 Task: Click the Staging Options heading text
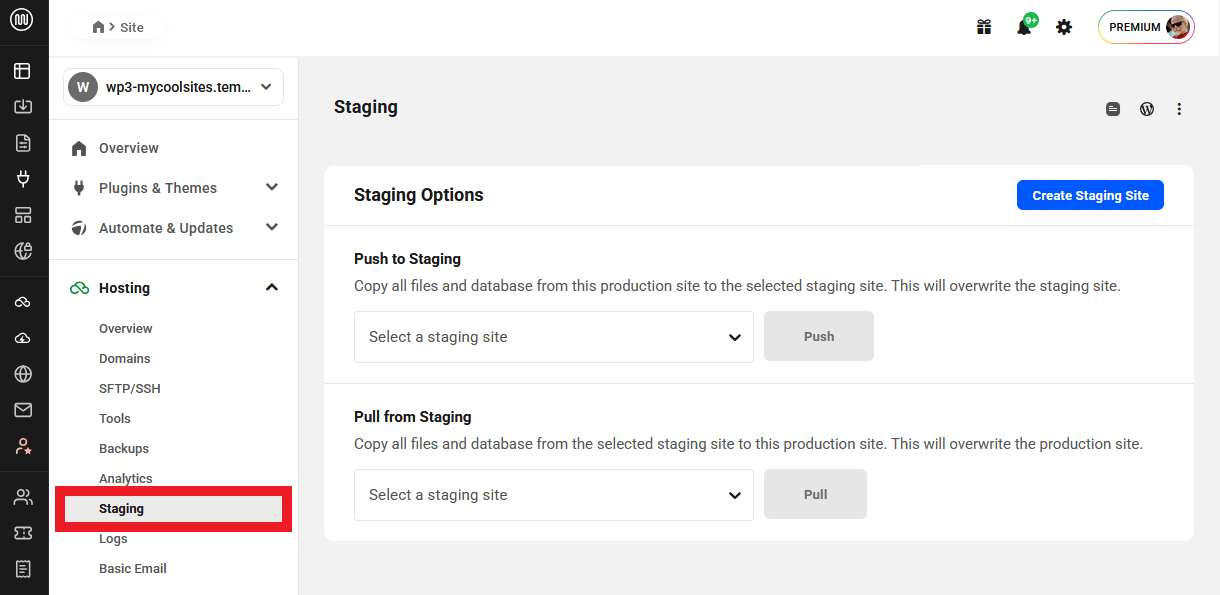point(419,195)
